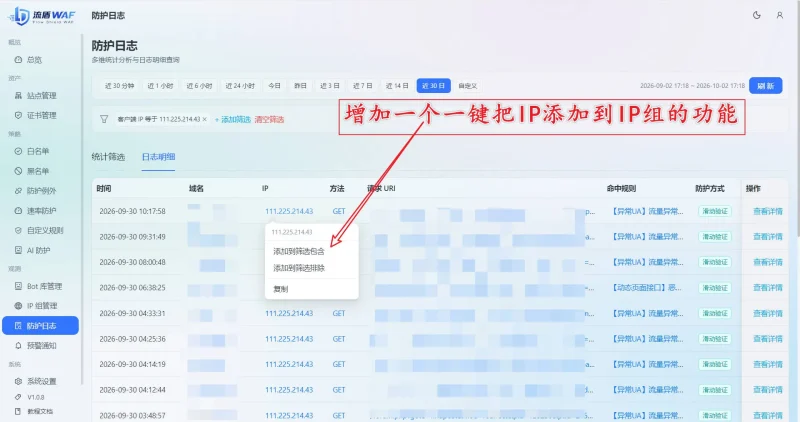This screenshot has width=800, height=422.
Task: Open 查看详情 for 06:38:25 row
Action: coord(768,288)
